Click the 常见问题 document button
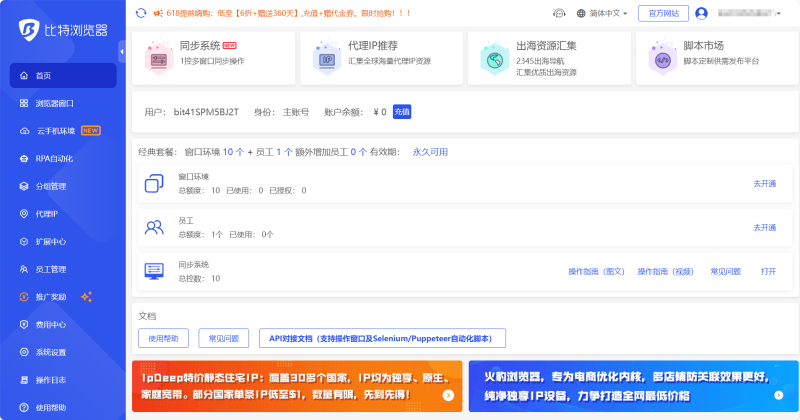 [223, 338]
